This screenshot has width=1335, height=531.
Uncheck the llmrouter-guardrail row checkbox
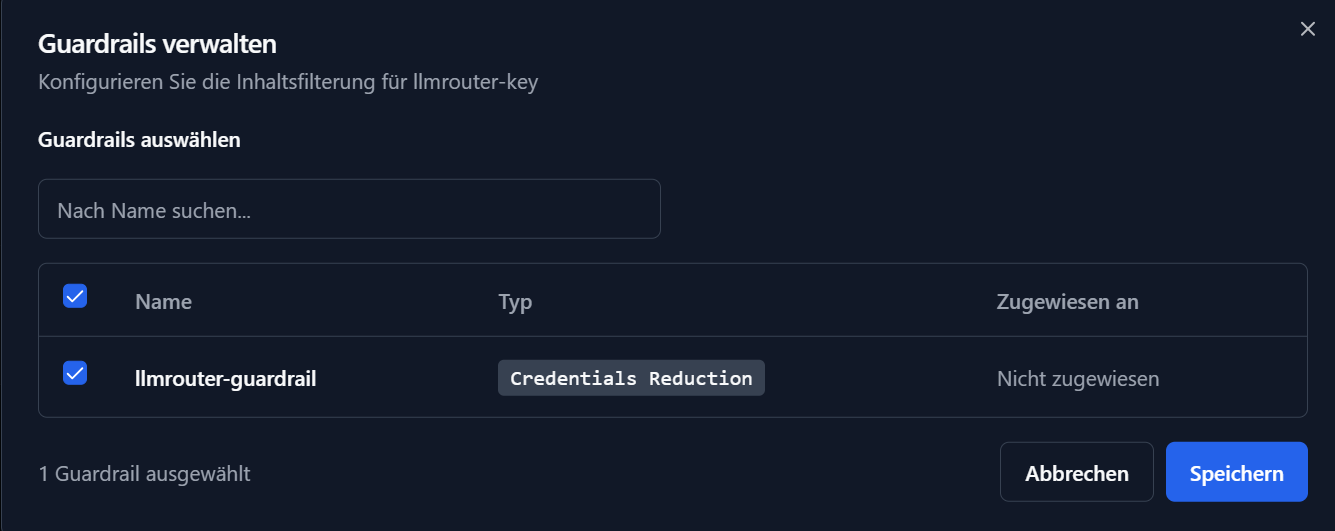coord(75,373)
